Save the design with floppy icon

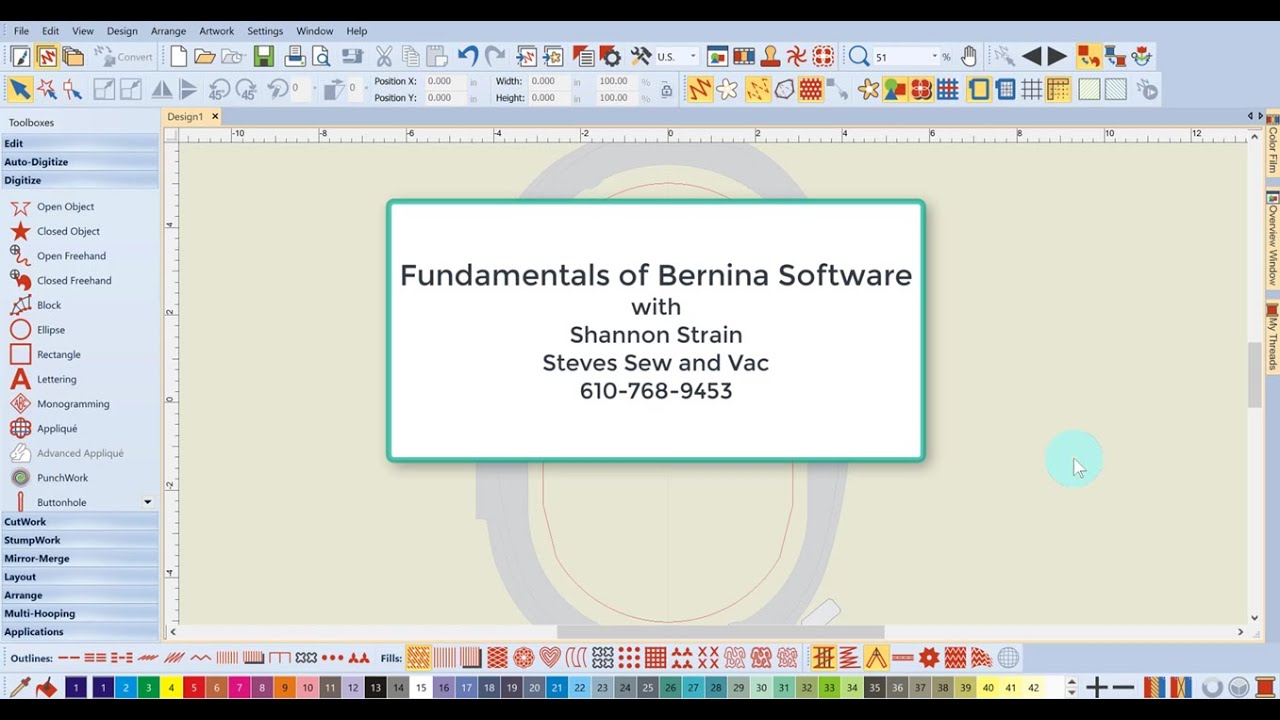263,57
